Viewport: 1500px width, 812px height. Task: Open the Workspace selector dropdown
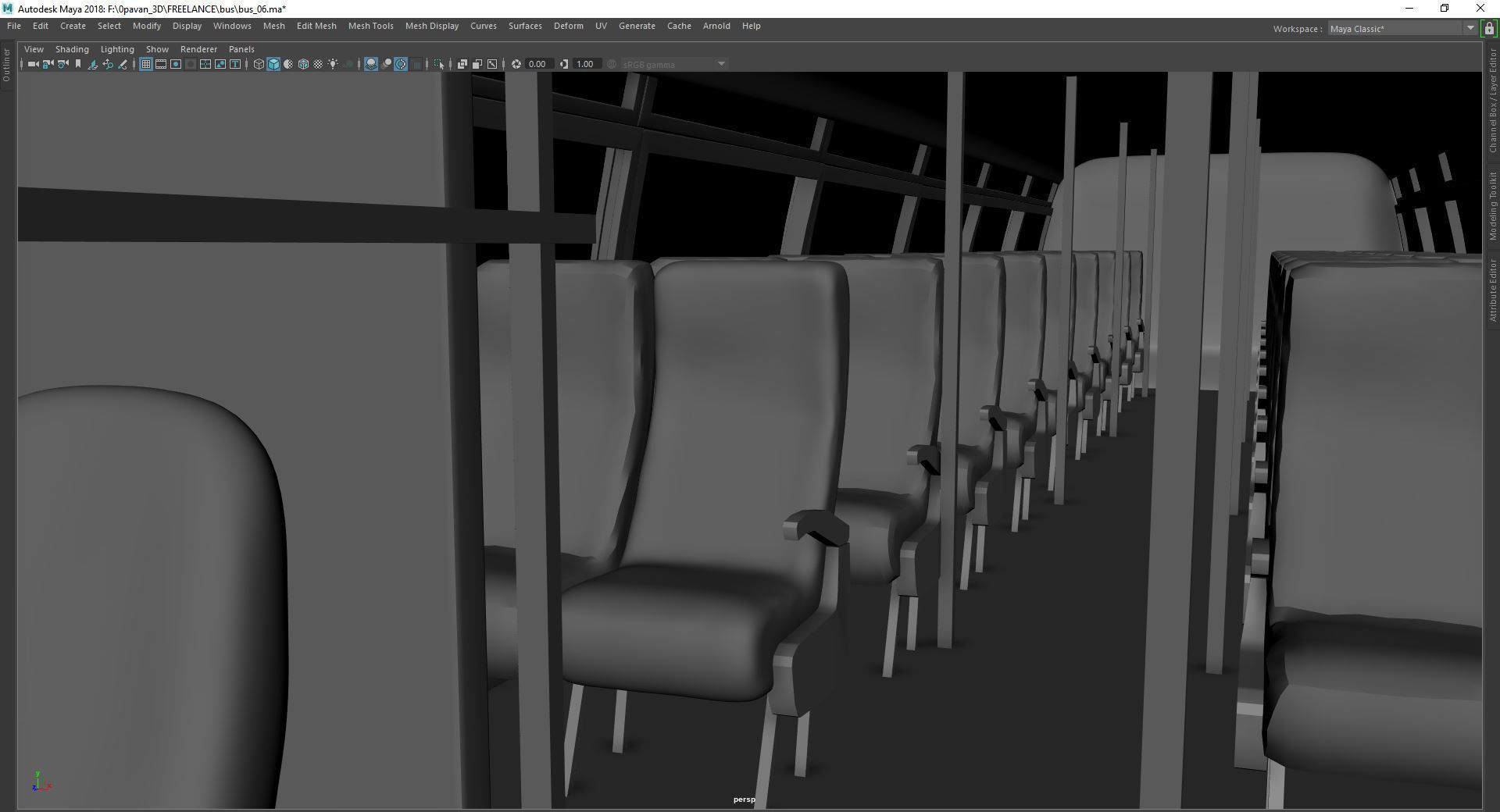(x=1469, y=28)
